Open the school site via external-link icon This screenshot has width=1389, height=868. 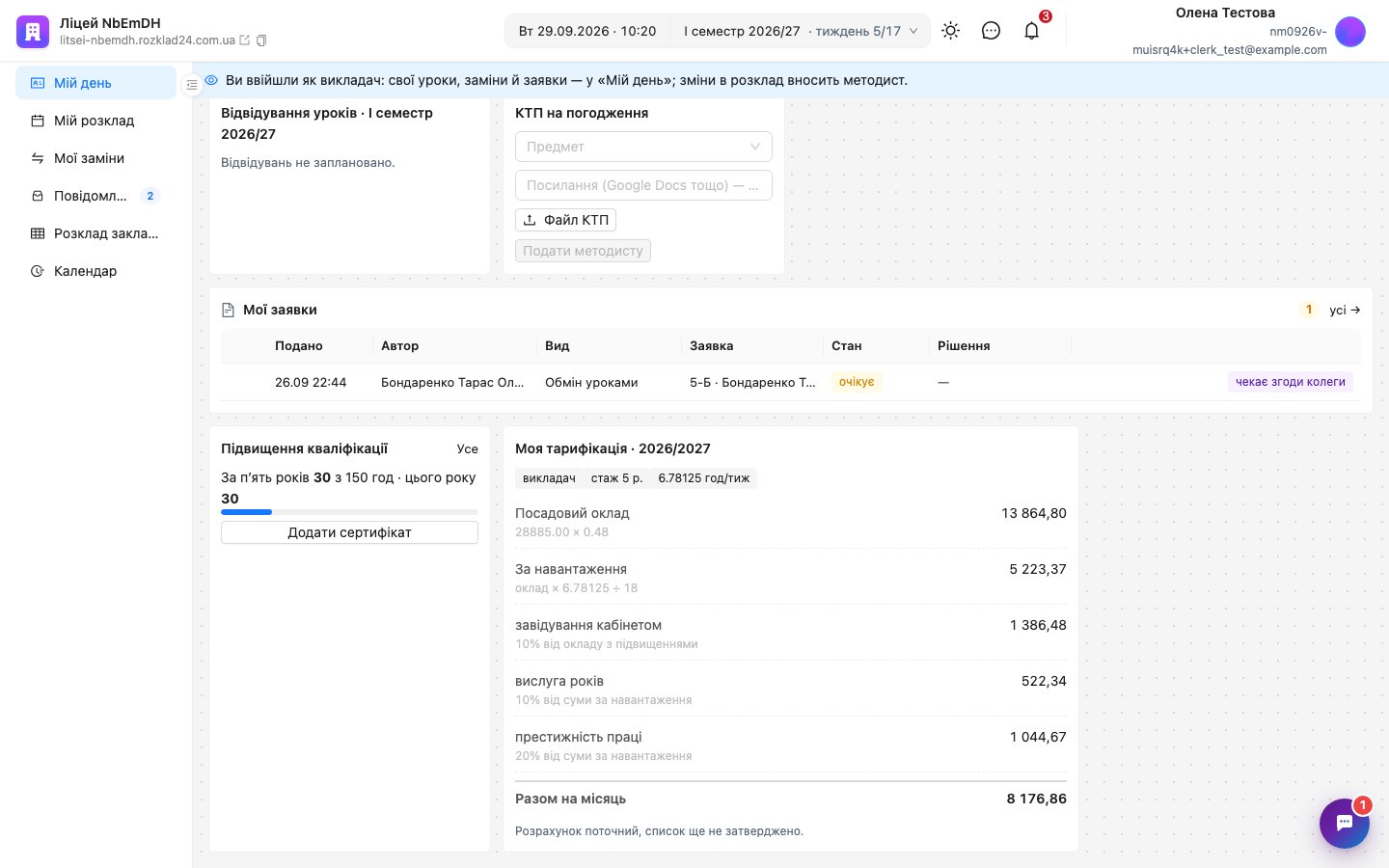pyautogui.click(x=245, y=41)
